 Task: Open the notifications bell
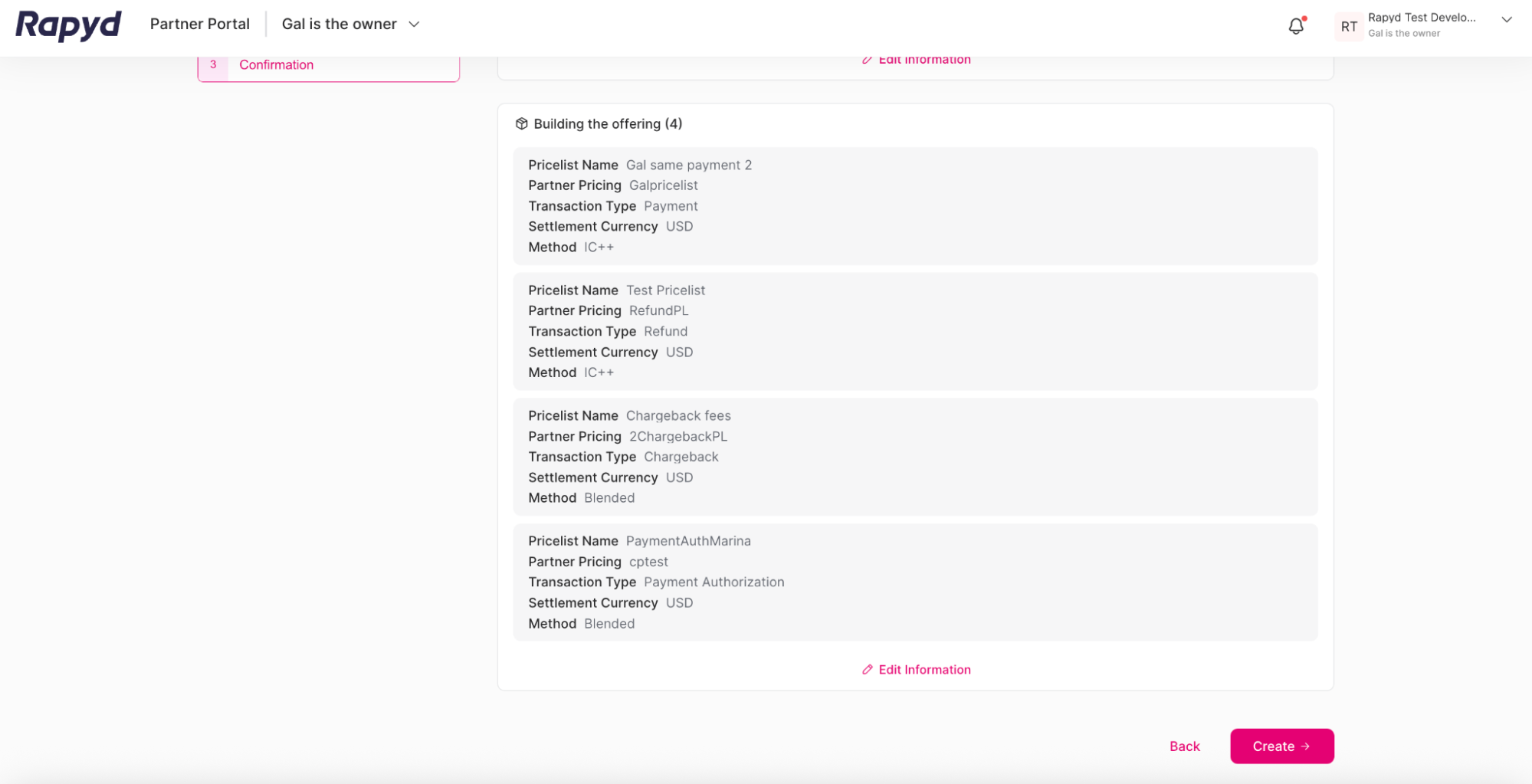tap(1296, 25)
